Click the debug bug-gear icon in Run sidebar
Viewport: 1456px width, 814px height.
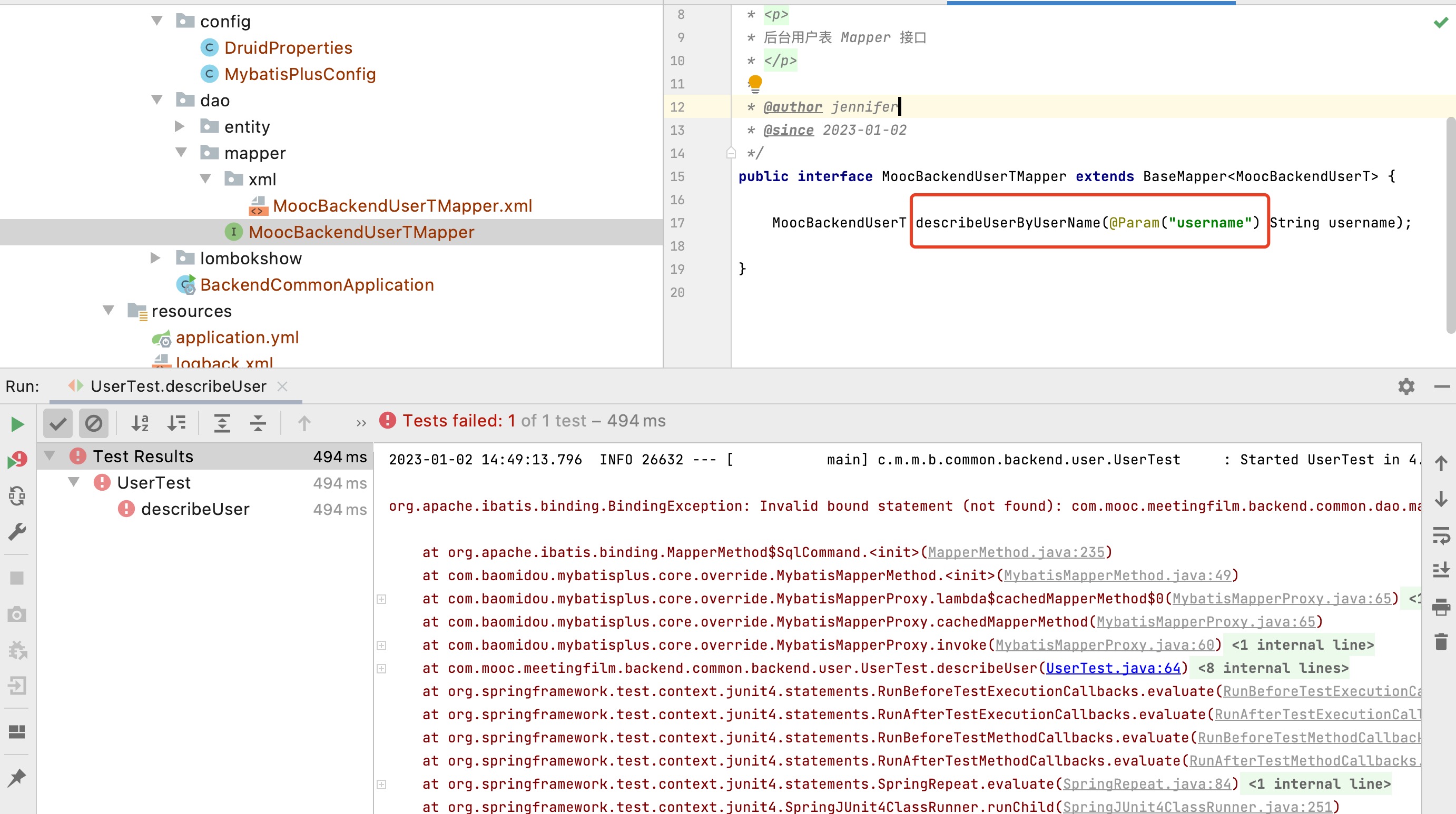tap(17, 650)
